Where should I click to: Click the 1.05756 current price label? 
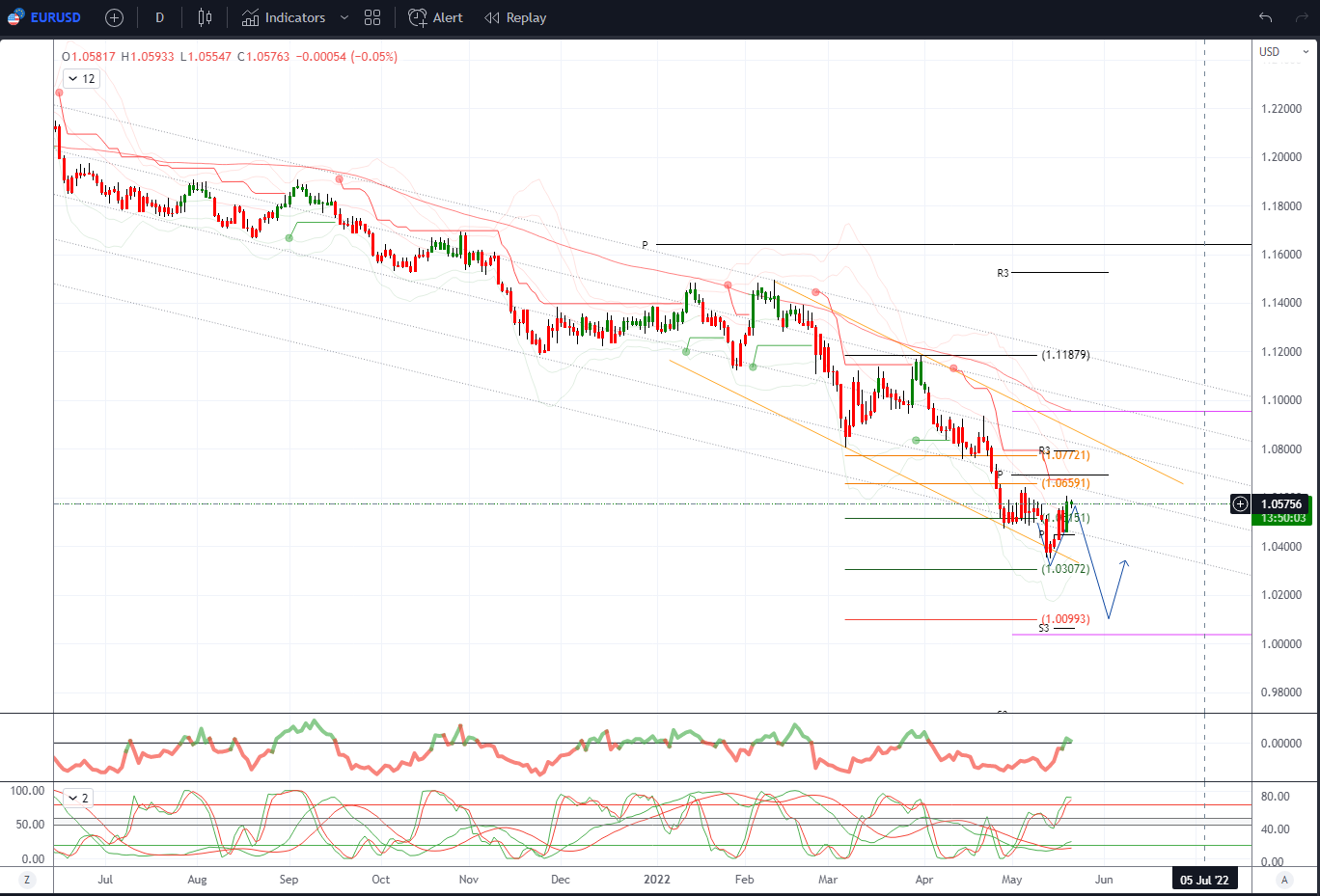pos(1282,504)
